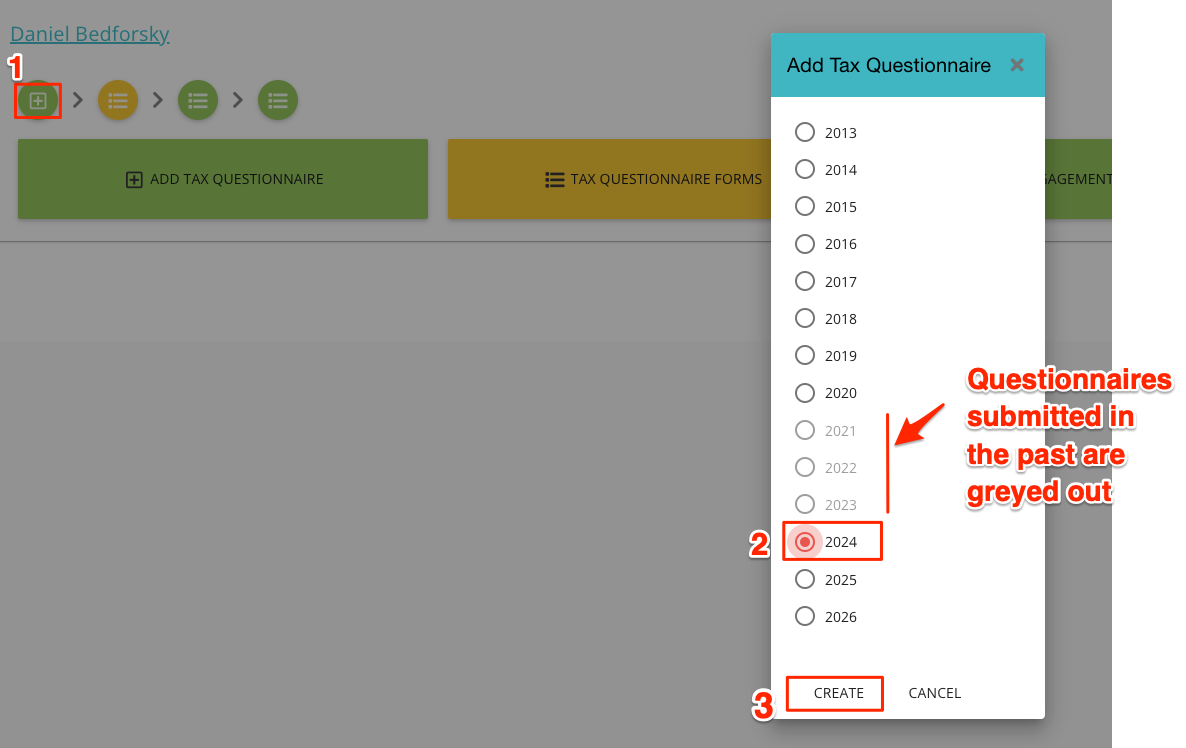The image size is (1186, 748).
Task: Open the ADD TAX QUESTIONNAIRE green tile
Action: click(223, 179)
